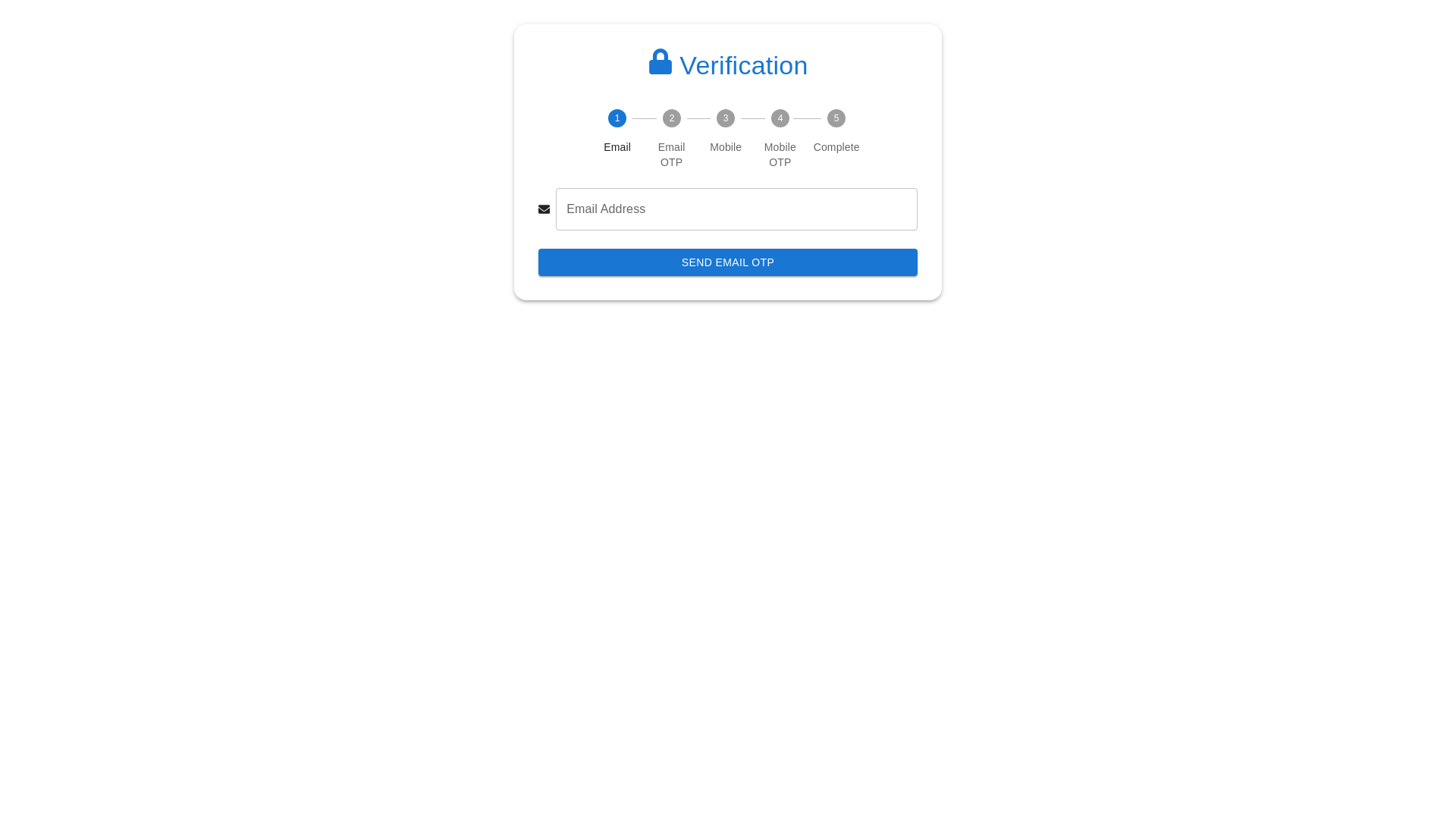Click the connector line between steps 2 and 3
1456x819 pixels.
(x=698, y=118)
